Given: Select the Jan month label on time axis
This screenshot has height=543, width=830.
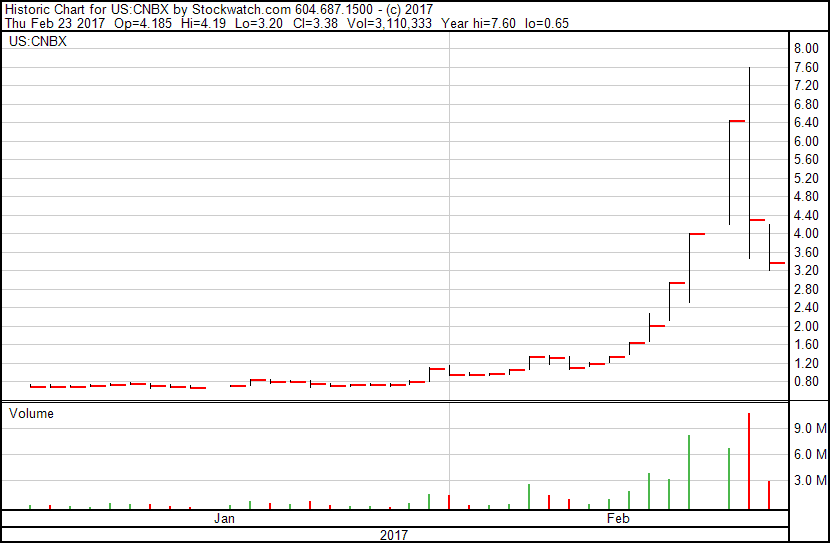Looking at the screenshot, I should coord(225,518).
